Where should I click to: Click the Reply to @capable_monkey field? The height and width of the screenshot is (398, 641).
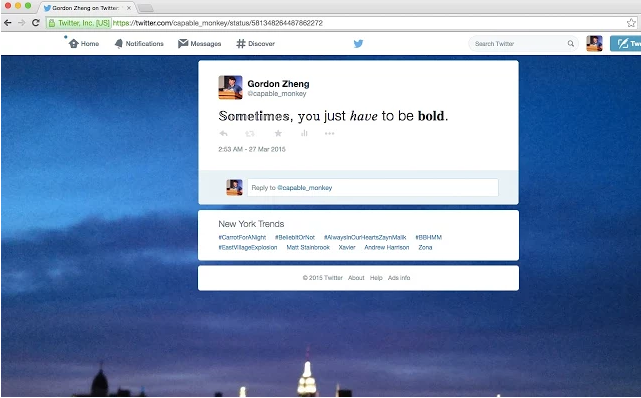click(x=373, y=188)
